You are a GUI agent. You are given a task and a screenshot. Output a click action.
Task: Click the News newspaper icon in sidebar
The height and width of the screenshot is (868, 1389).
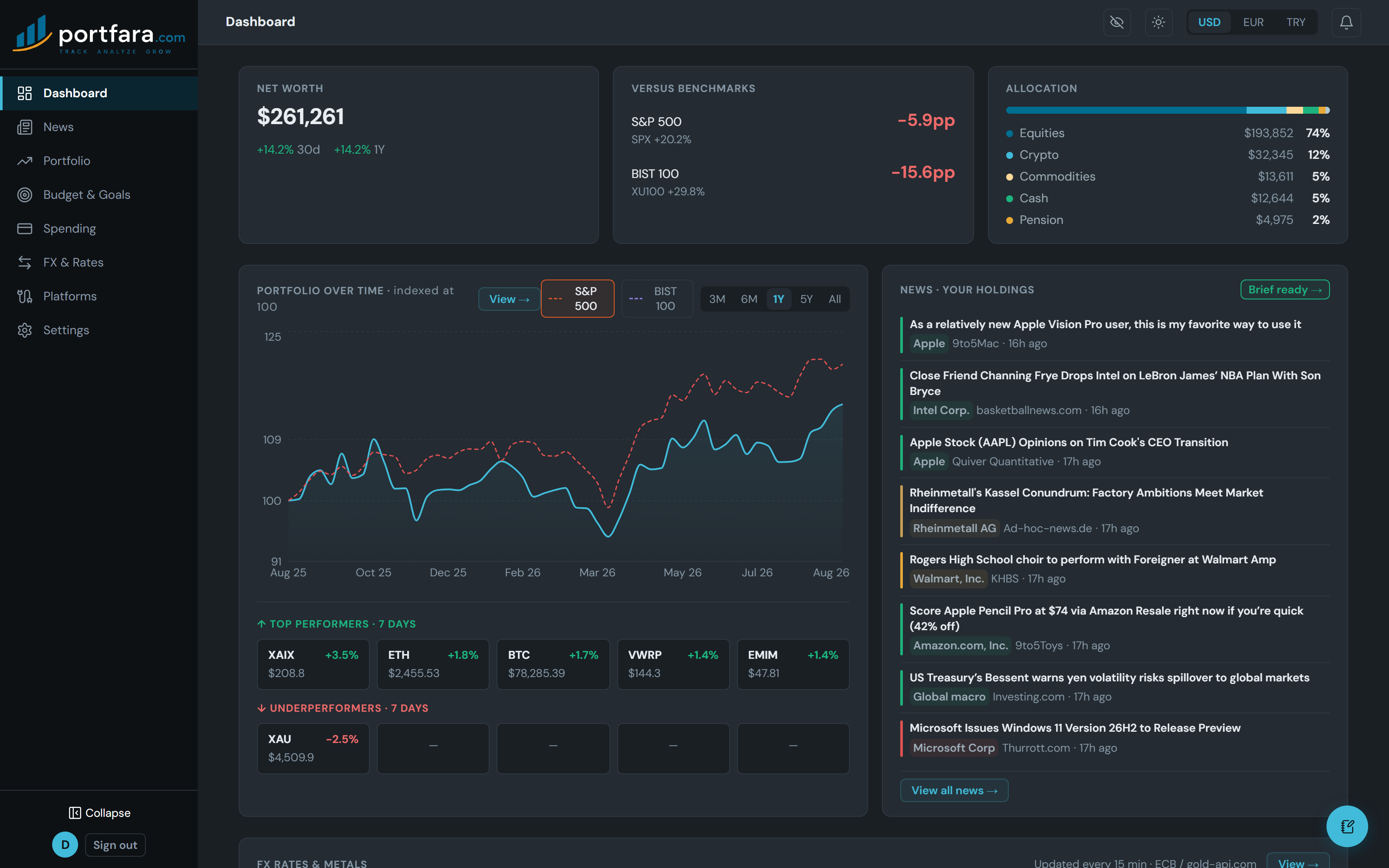(x=25, y=127)
